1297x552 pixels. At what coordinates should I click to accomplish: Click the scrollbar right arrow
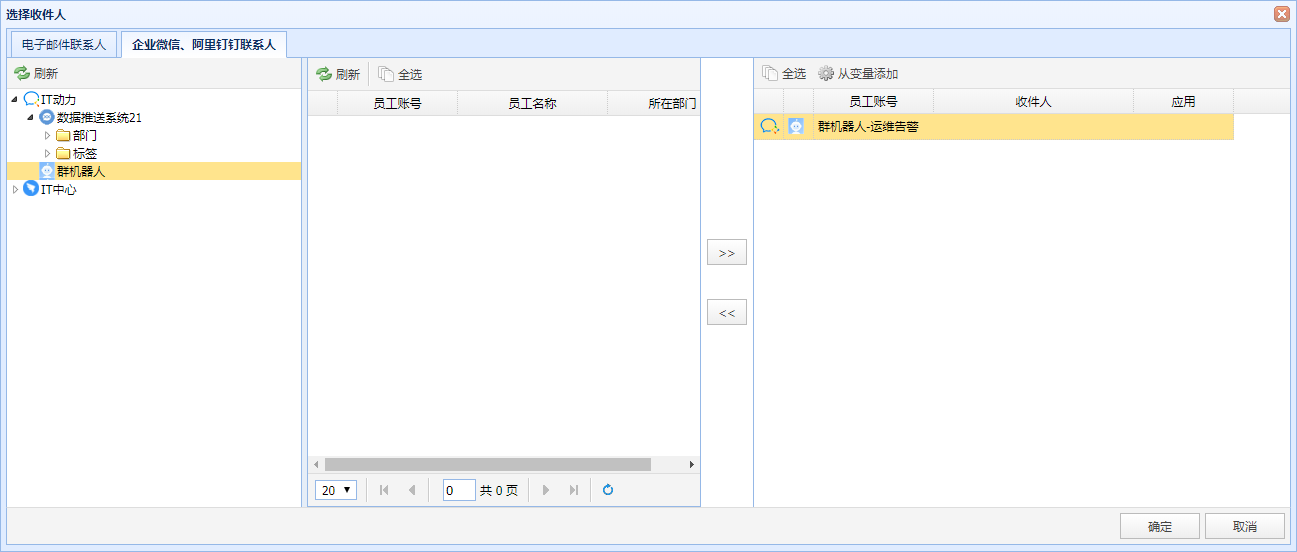tap(692, 464)
